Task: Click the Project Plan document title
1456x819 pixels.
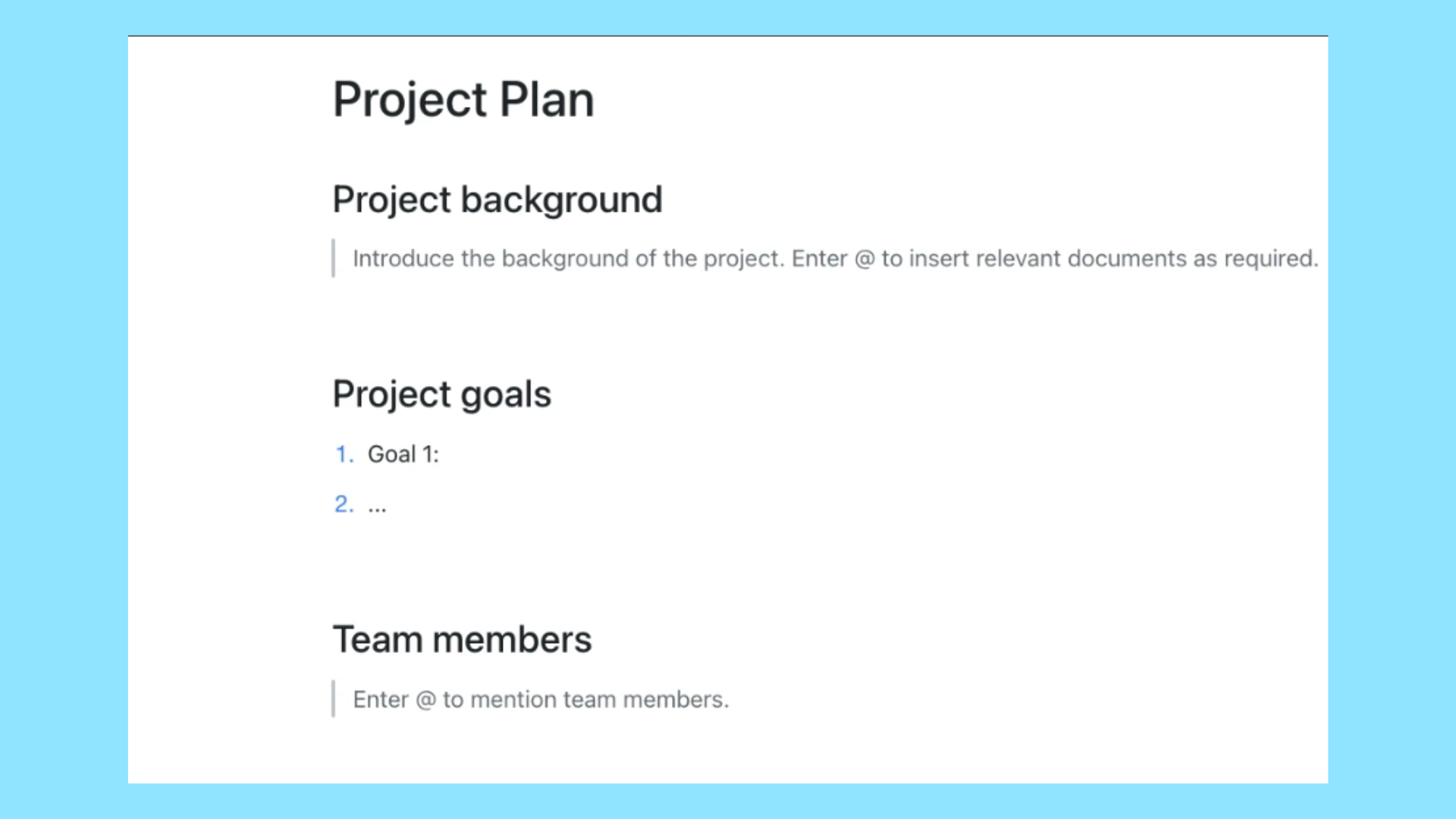Action: pyautogui.click(x=463, y=100)
